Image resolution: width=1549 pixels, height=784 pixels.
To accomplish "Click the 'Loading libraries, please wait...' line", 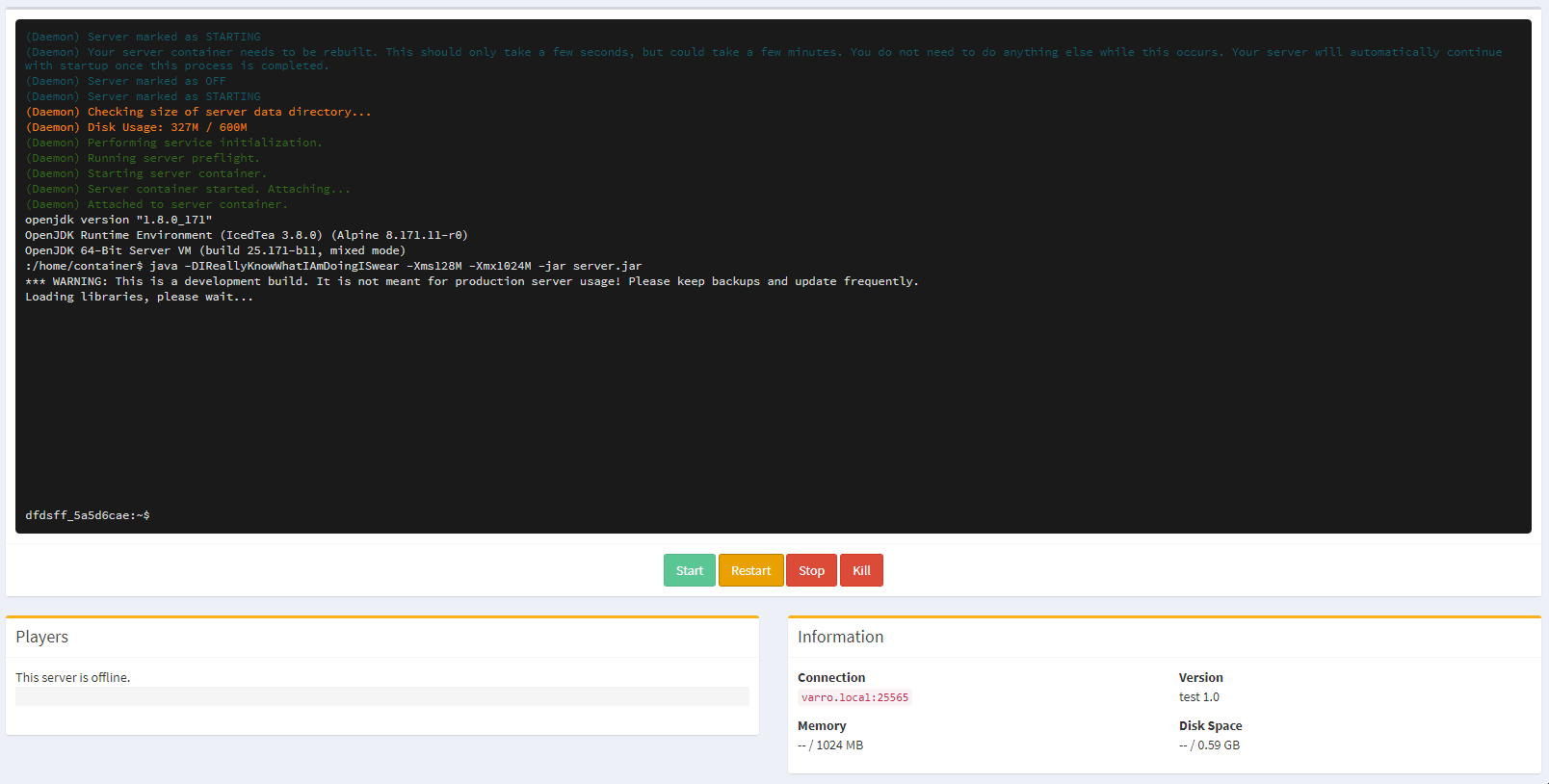I will tap(139, 297).
